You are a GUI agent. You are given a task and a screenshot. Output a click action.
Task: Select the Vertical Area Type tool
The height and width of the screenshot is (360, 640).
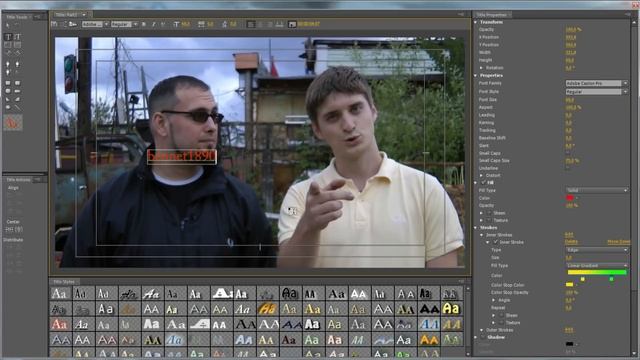[x=17, y=45]
